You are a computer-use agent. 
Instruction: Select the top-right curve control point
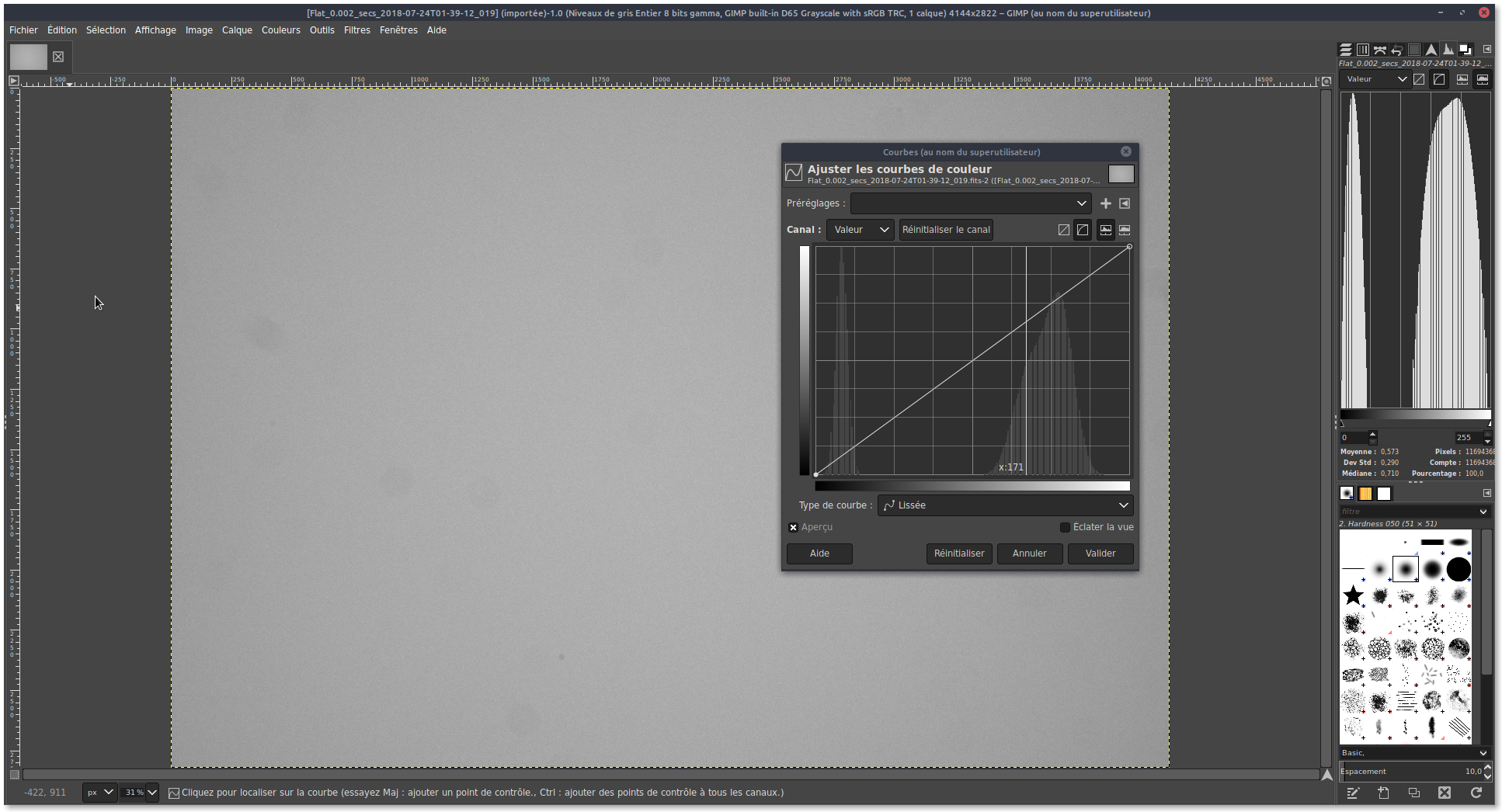coord(1129,247)
